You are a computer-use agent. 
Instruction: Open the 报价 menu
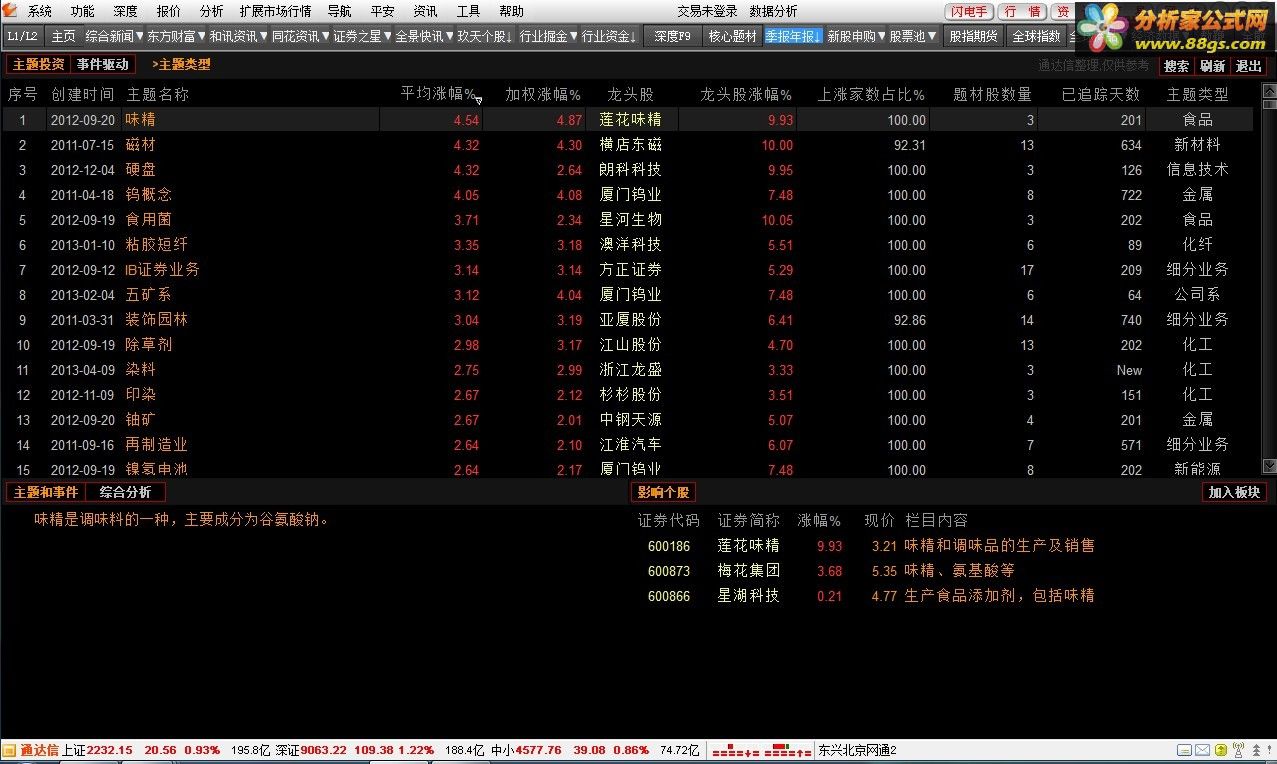point(169,11)
